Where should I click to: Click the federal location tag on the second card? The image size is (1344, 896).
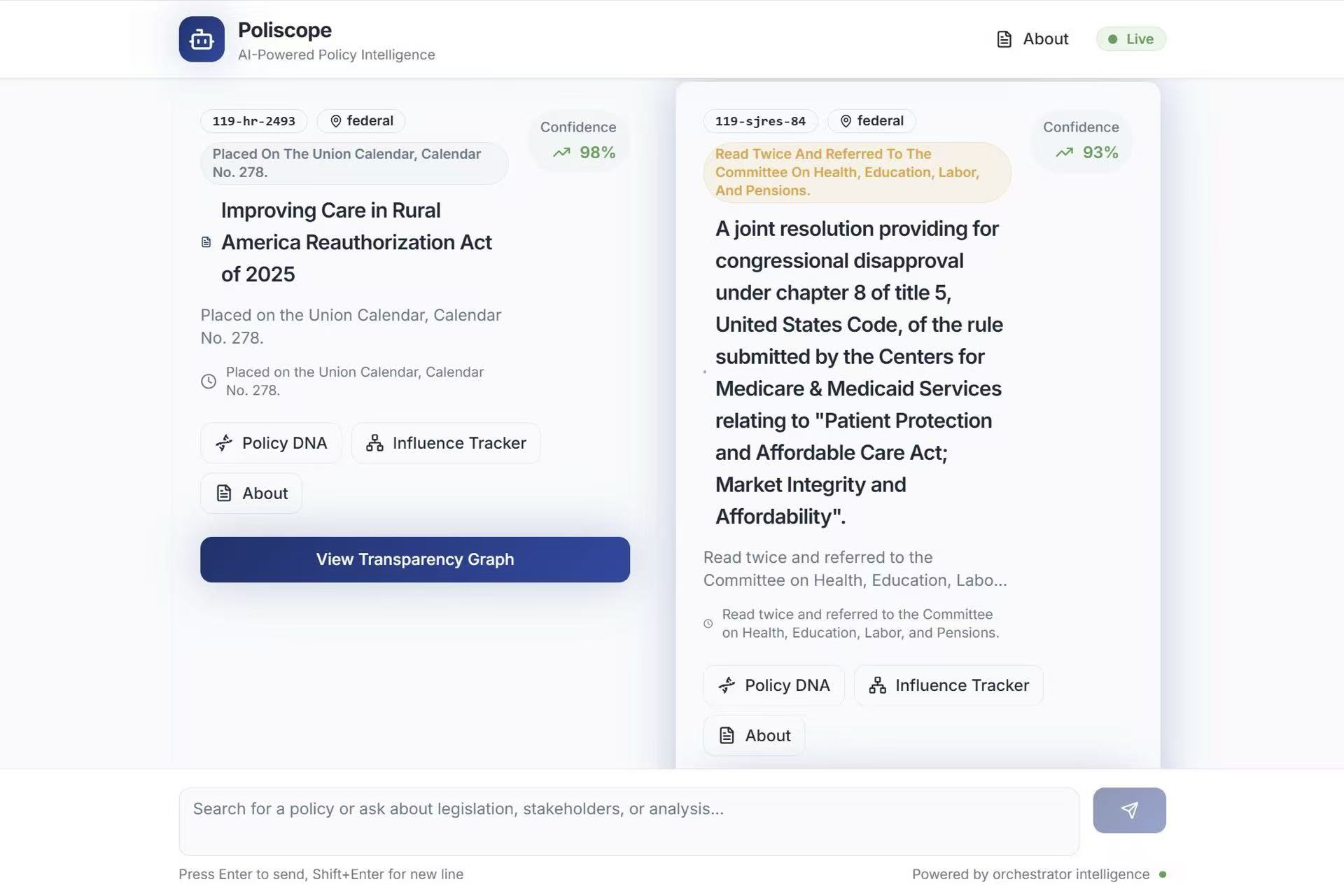[x=871, y=121]
